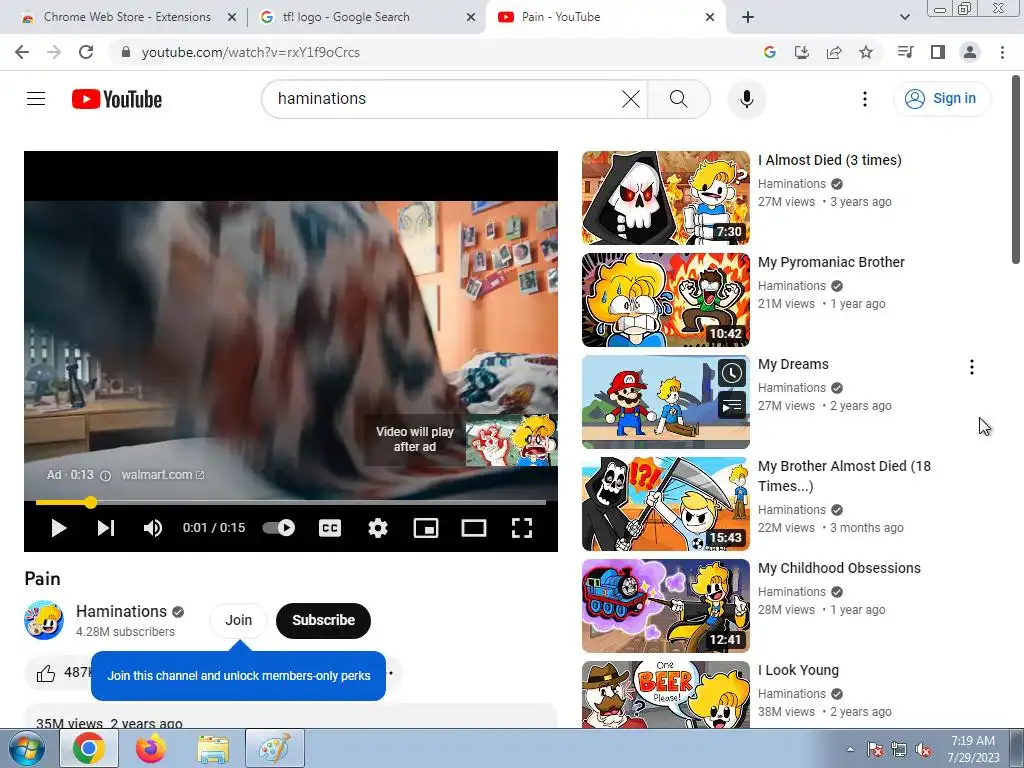
Task: Open the YouTube hamburger guide menu
Action: coord(36,99)
